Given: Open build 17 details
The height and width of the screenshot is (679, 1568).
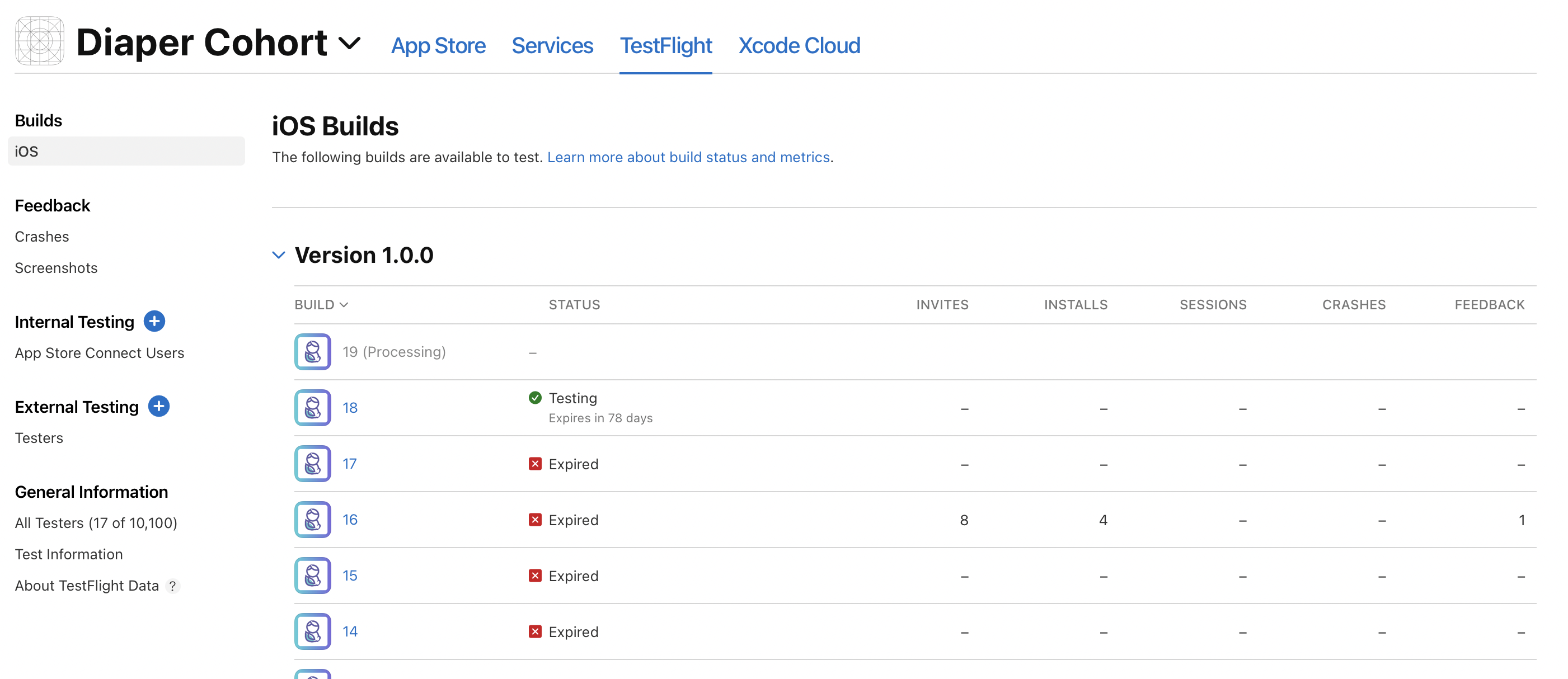Looking at the screenshot, I should [x=349, y=464].
